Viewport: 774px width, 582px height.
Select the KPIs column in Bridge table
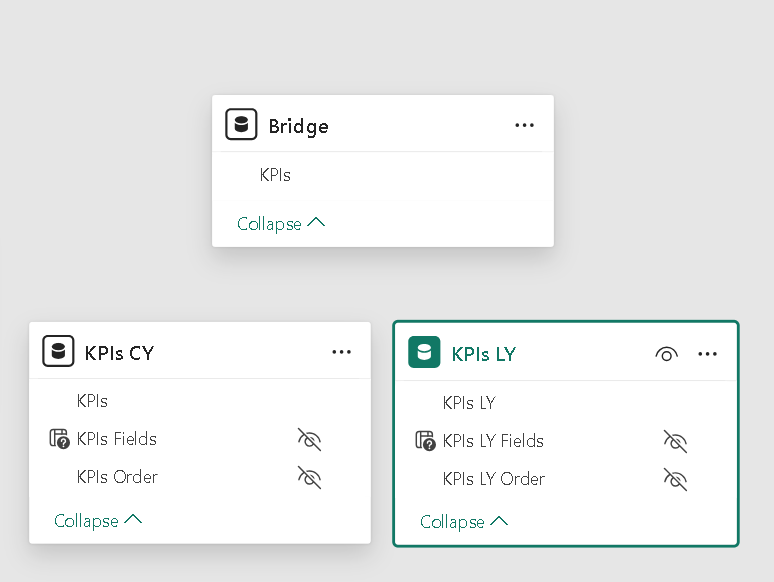coord(275,175)
